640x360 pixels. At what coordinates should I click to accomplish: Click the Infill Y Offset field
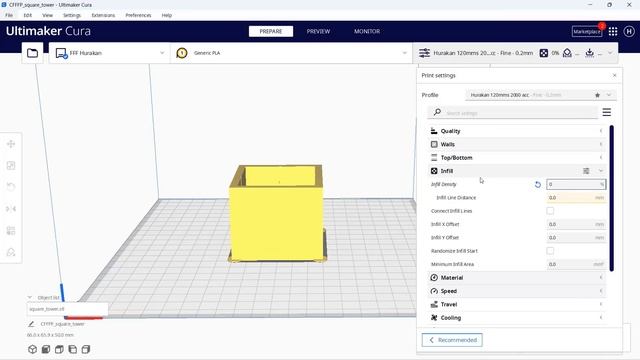[x=576, y=238]
